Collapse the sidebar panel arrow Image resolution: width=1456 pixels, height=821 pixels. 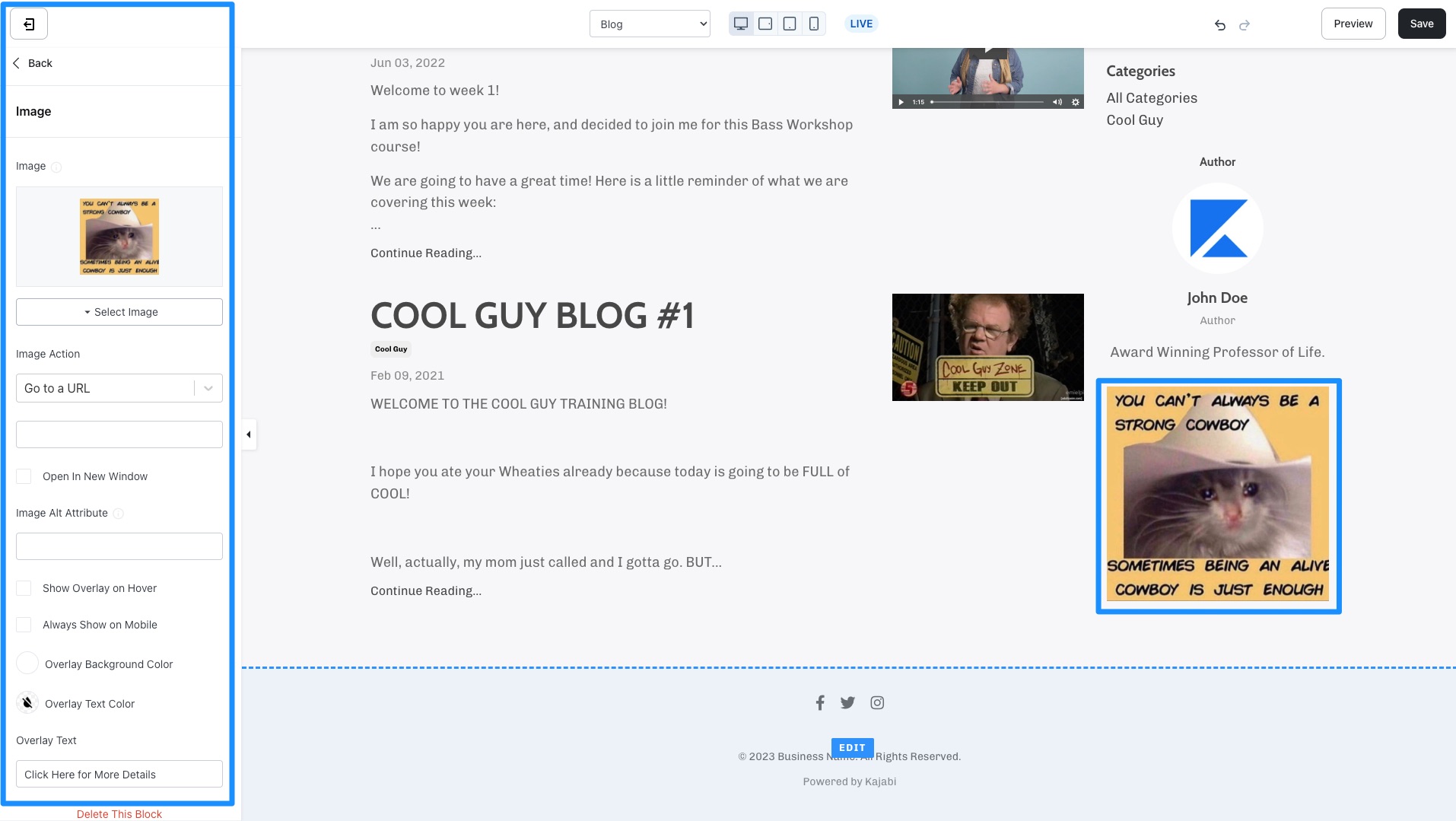click(x=249, y=434)
